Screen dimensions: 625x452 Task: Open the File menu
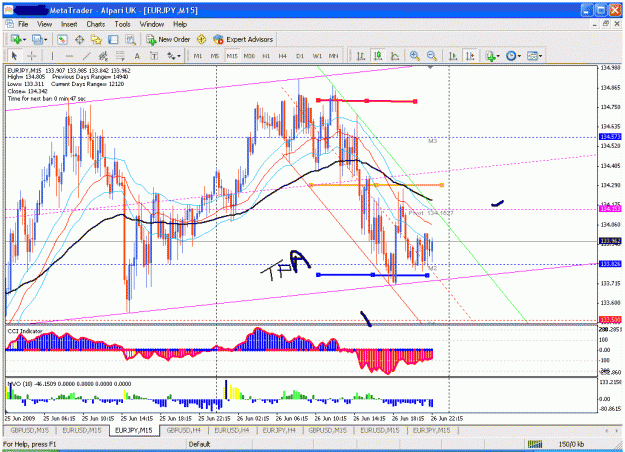click(x=23, y=24)
